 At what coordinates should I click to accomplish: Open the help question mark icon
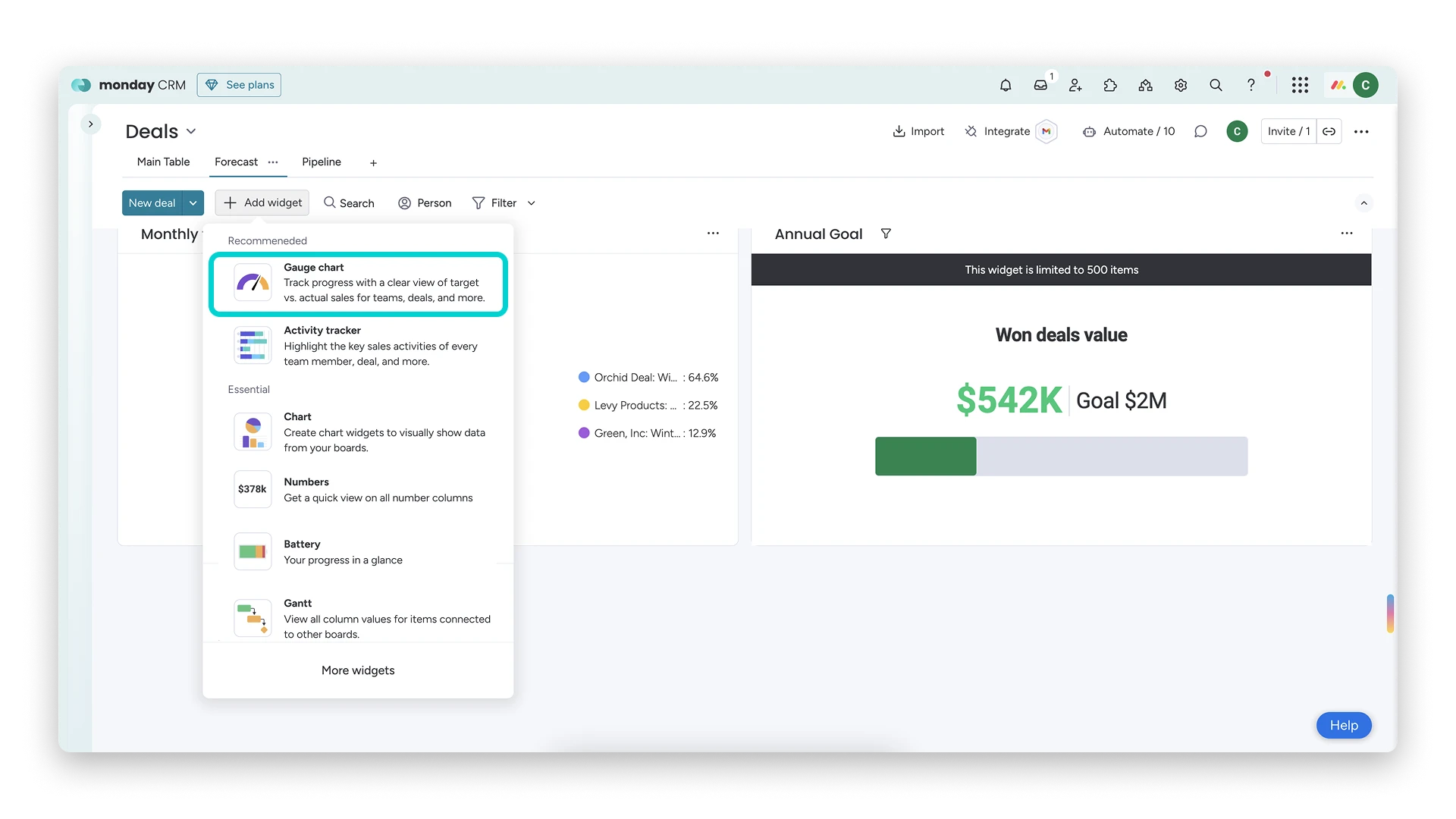coord(1251,86)
